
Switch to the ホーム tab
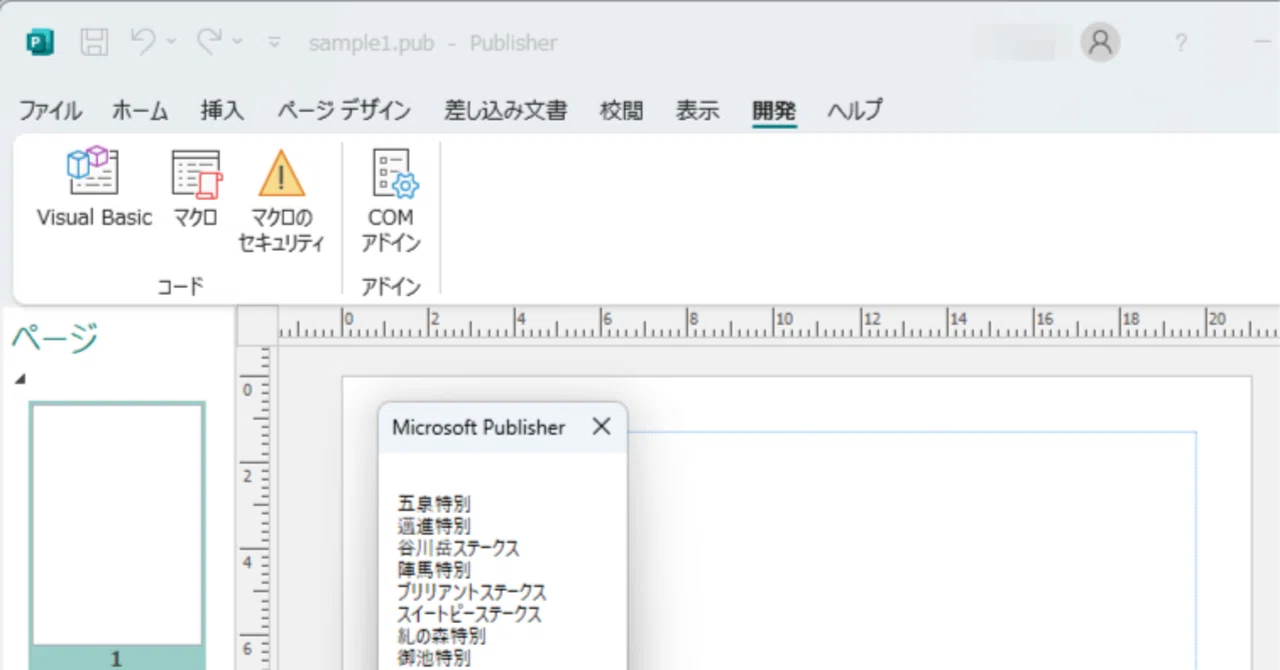tap(140, 111)
